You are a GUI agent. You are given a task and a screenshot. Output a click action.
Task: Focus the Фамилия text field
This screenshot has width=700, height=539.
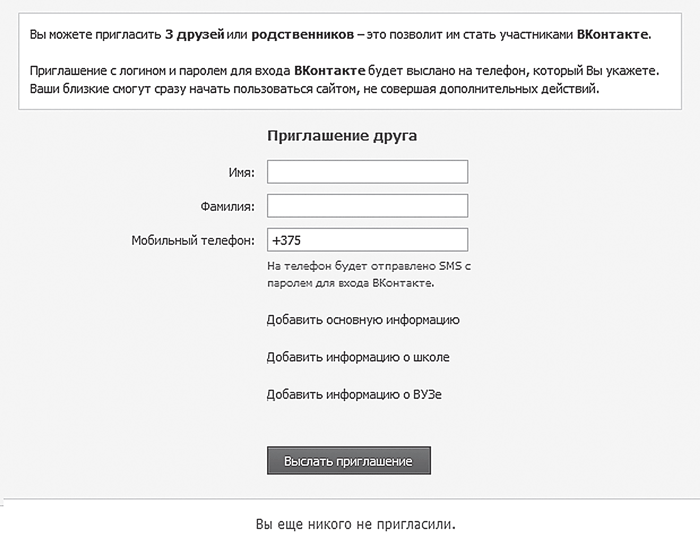(x=367, y=206)
